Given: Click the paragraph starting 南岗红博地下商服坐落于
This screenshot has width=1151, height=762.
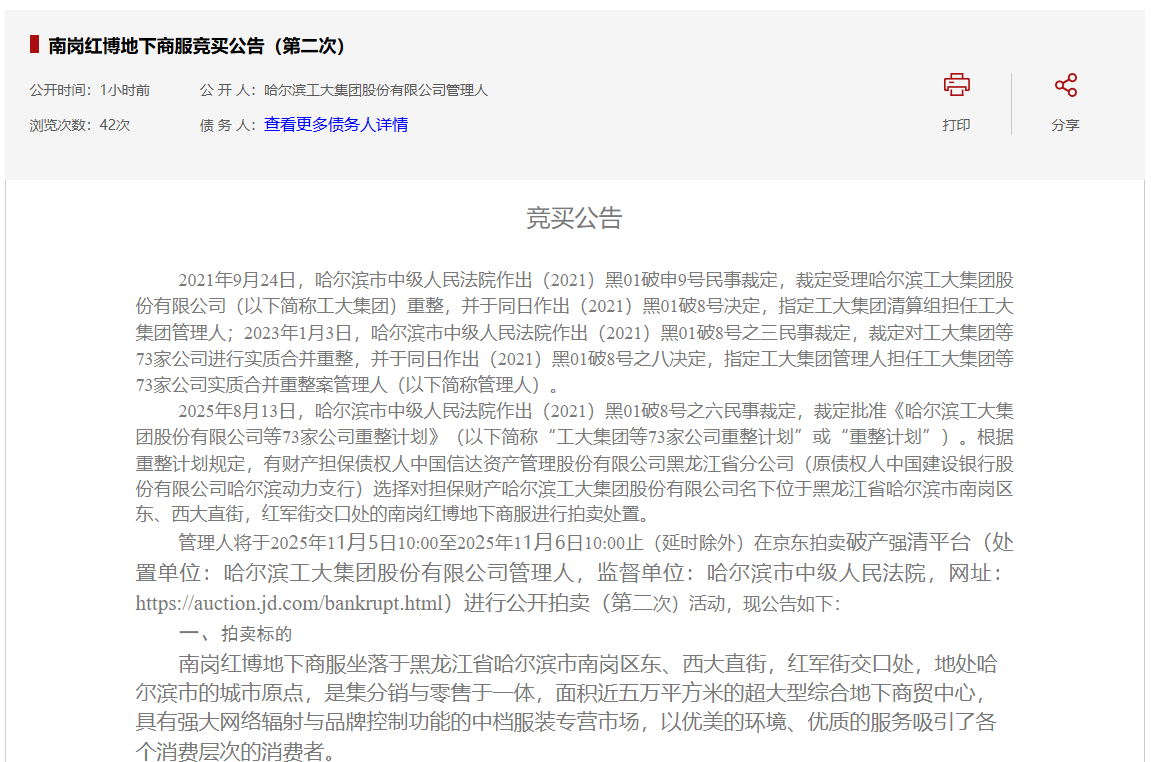Looking at the screenshot, I should click(x=566, y=708).
